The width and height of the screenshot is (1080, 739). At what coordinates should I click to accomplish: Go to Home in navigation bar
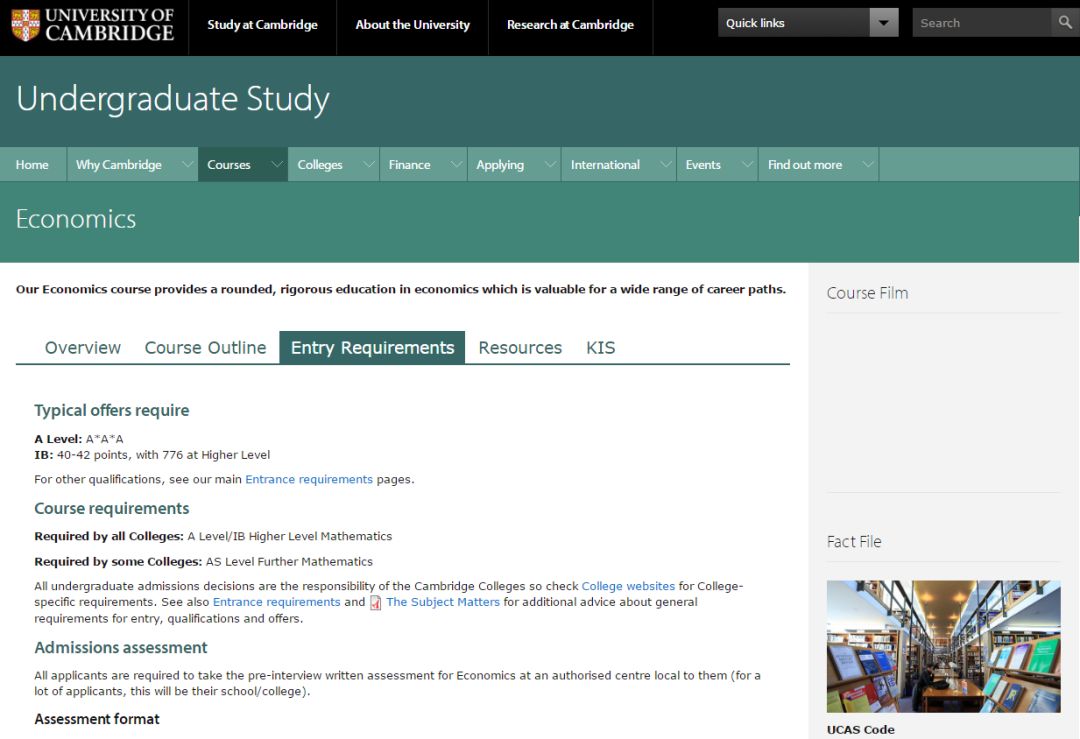[x=32, y=165]
